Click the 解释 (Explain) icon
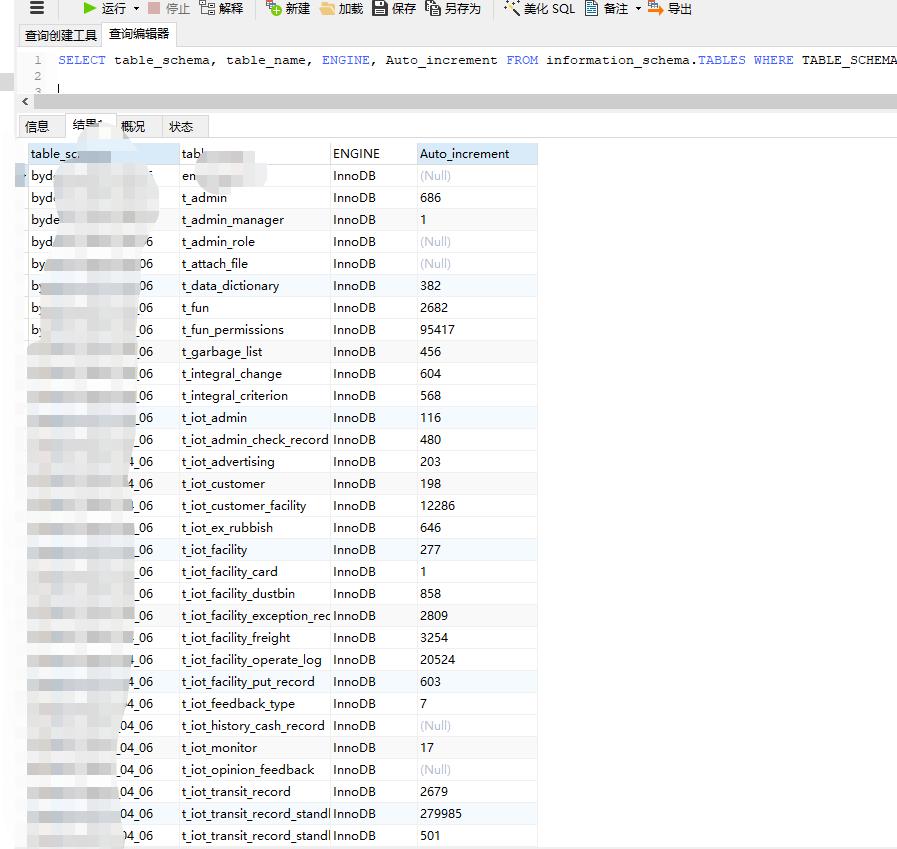Image resolution: width=897 pixels, height=849 pixels. (x=218, y=9)
